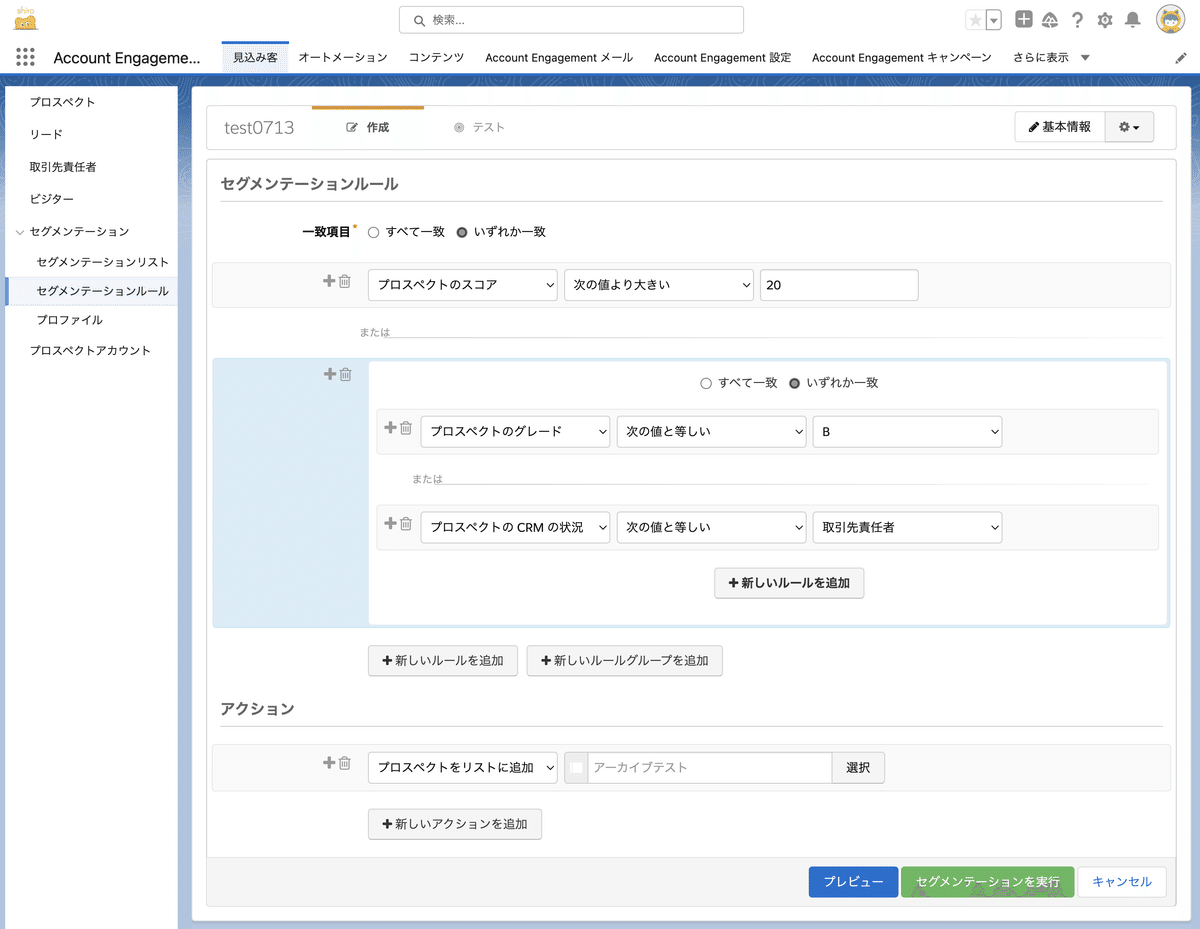
Task: Switch to the 見込み客 tab
Action: point(255,58)
